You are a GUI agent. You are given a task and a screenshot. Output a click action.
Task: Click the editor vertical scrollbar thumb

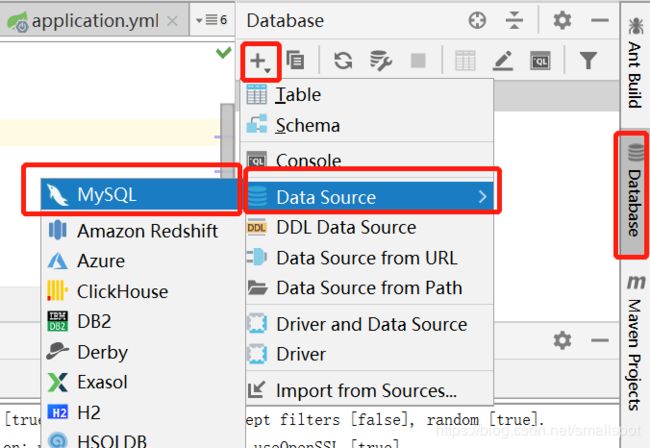pyautogui.click(x=227, y=141)
